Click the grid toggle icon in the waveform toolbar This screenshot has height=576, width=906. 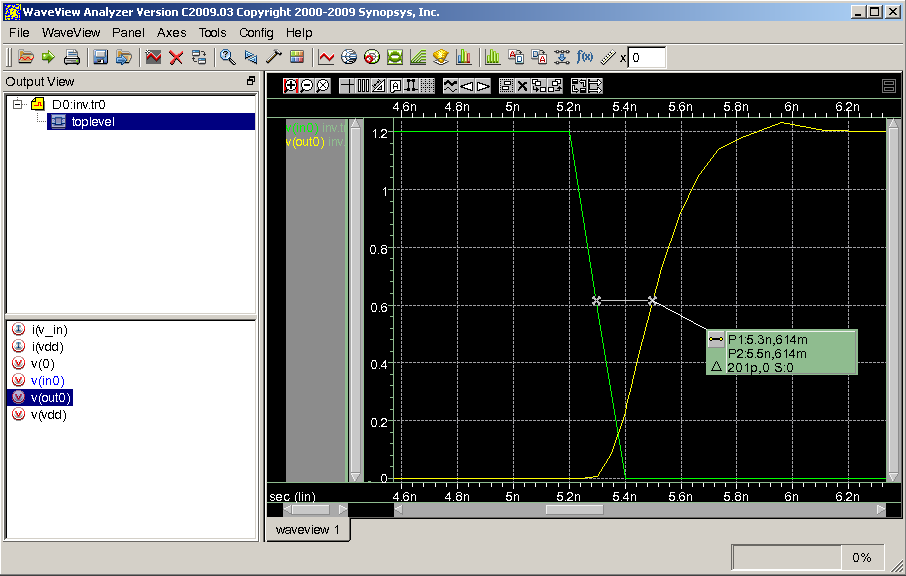pos(427,86)
